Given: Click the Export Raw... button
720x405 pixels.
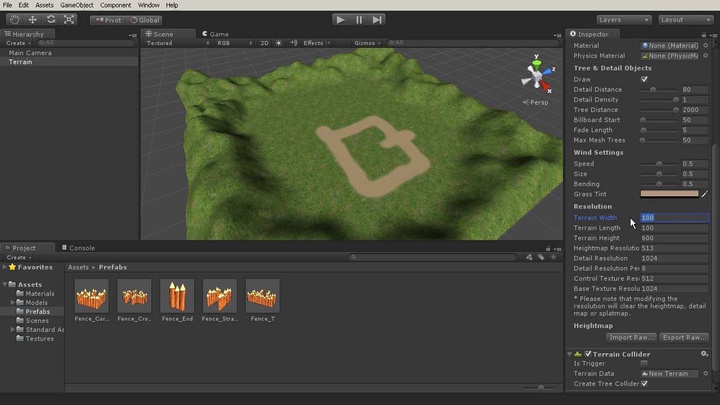Looking at the screenshot, I should click(684, 337).
